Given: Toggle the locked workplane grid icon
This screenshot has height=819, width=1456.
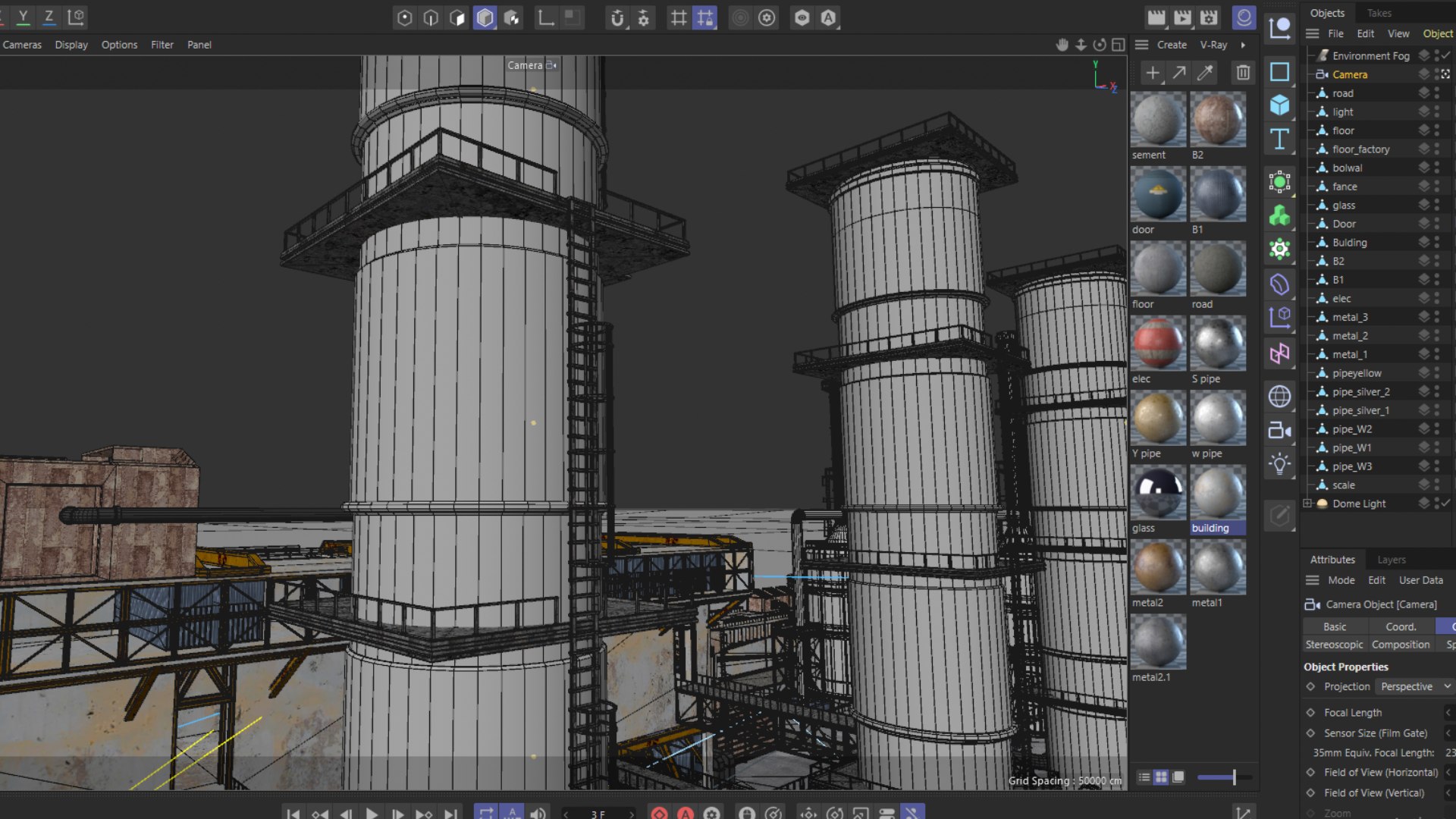Looking at the screenshot, I should (705, 17).
